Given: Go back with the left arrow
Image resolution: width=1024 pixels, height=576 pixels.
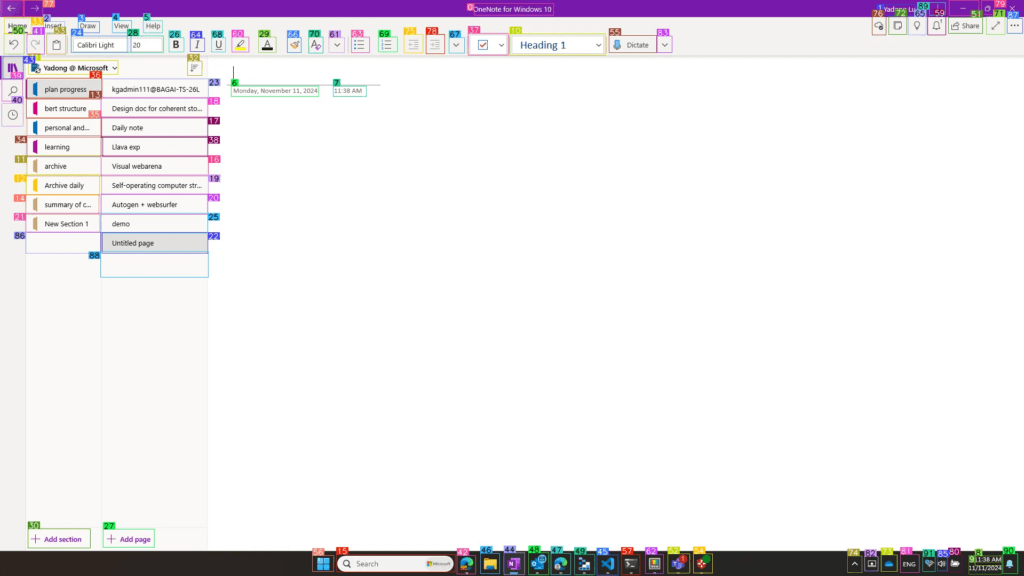Looking at the screenshot, I should [x=11, y=8].
